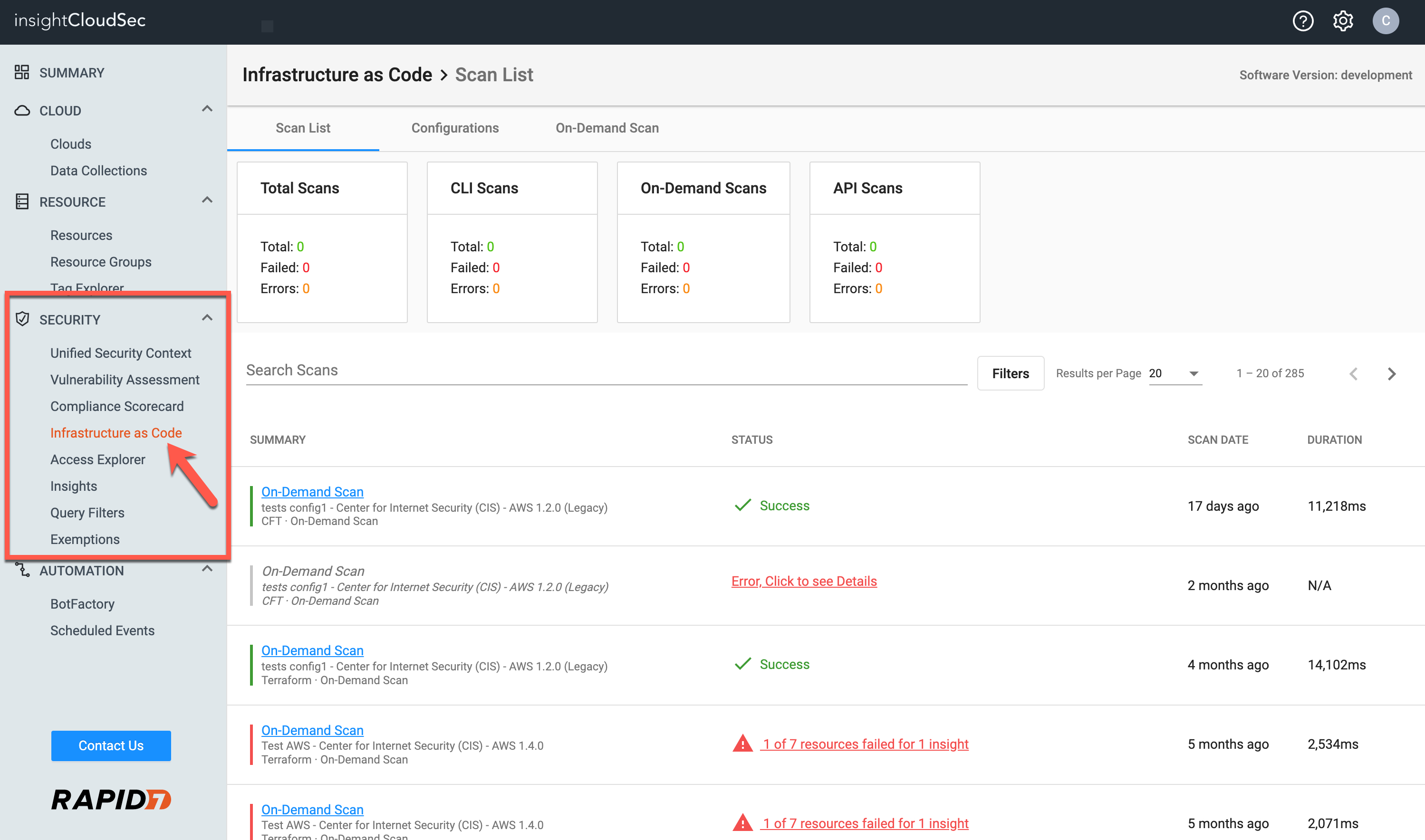The width and height of the screenshot is (1425, 840).
Task: Click the Automation workflow icon
Action: (x=21, y=570)
